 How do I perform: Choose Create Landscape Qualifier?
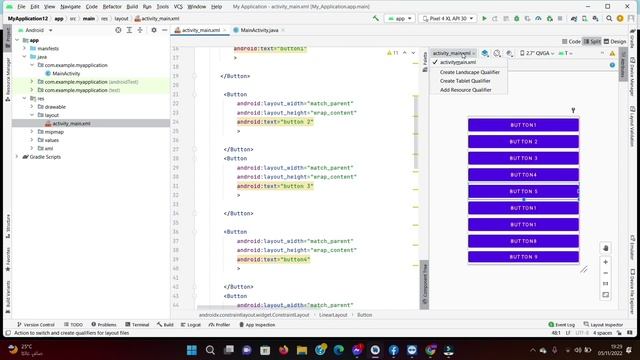[x=469, y=72]
